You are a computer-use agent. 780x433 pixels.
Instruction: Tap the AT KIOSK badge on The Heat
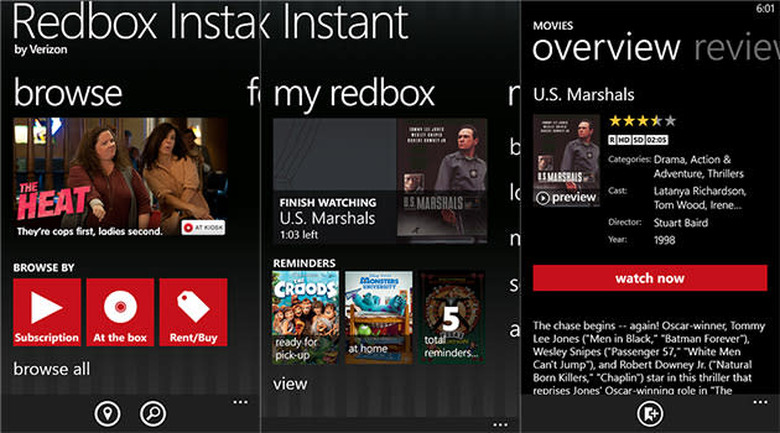(x=203, y=227)
